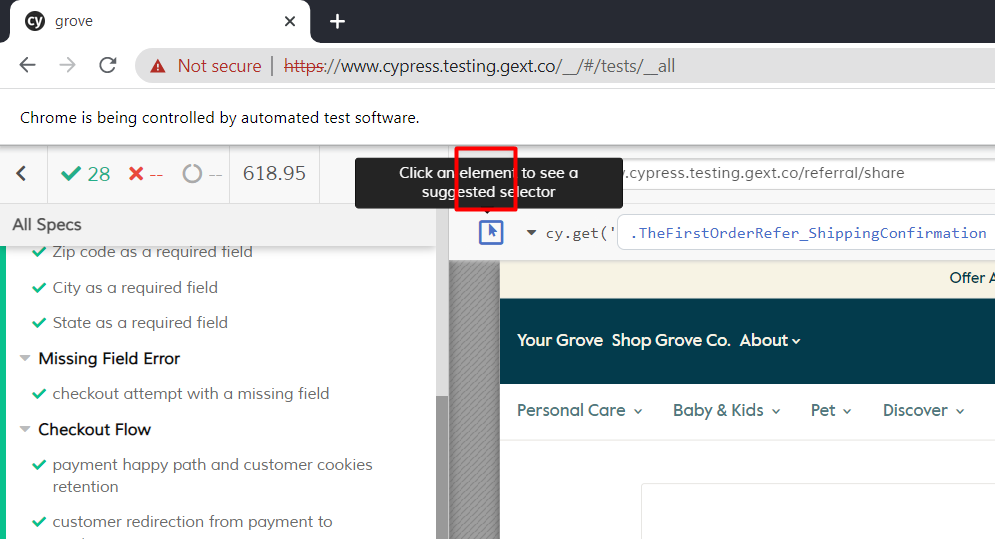Image resolution: width=995 pixels, height=539 pixels.
Task: Click the Shop Grove Co. nav link
Action: [x=671, y=340]
